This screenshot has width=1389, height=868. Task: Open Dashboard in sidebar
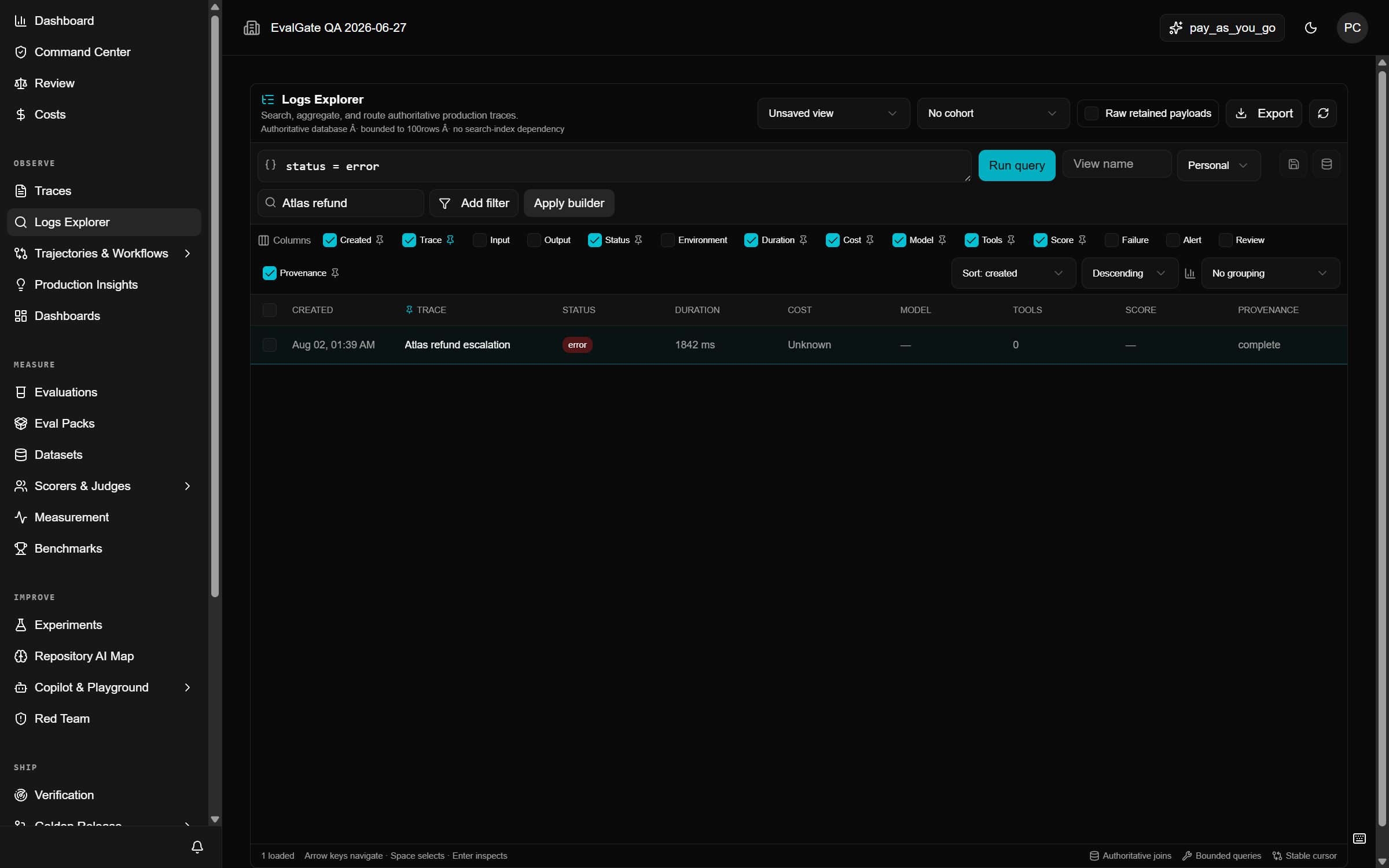[x=104, y=21]
